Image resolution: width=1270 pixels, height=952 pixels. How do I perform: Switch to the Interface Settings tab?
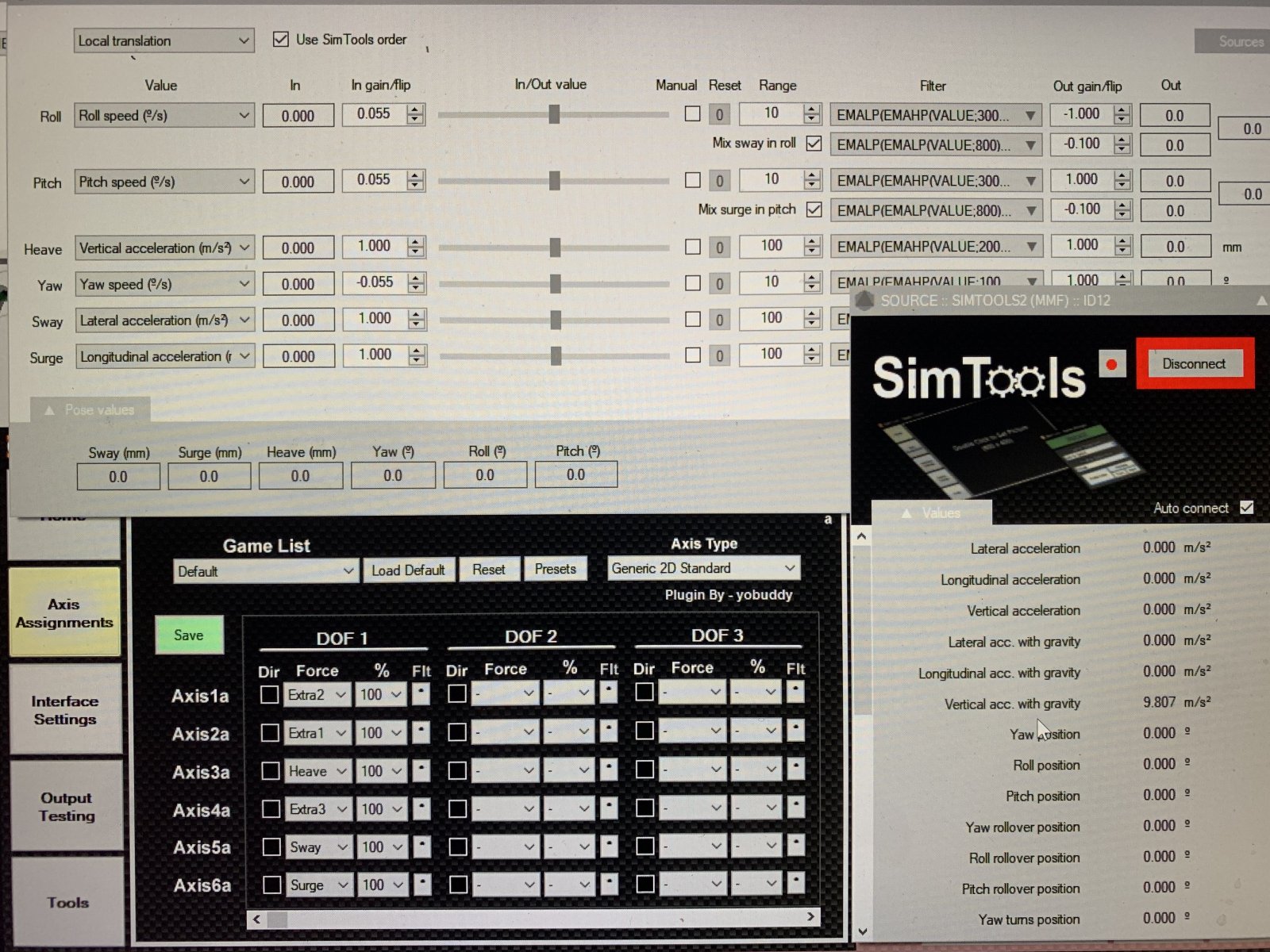click(x=65, y=710)
